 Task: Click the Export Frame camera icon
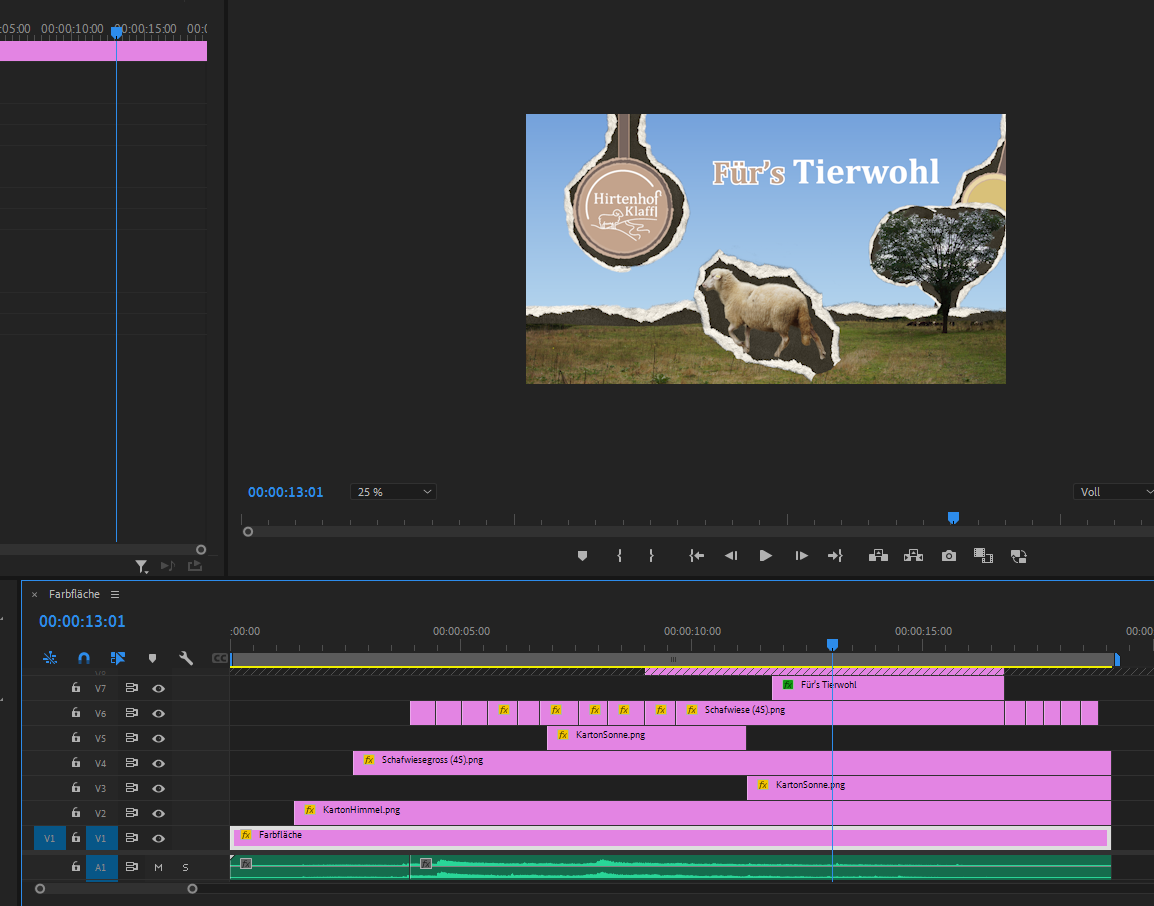click(949, 556)
